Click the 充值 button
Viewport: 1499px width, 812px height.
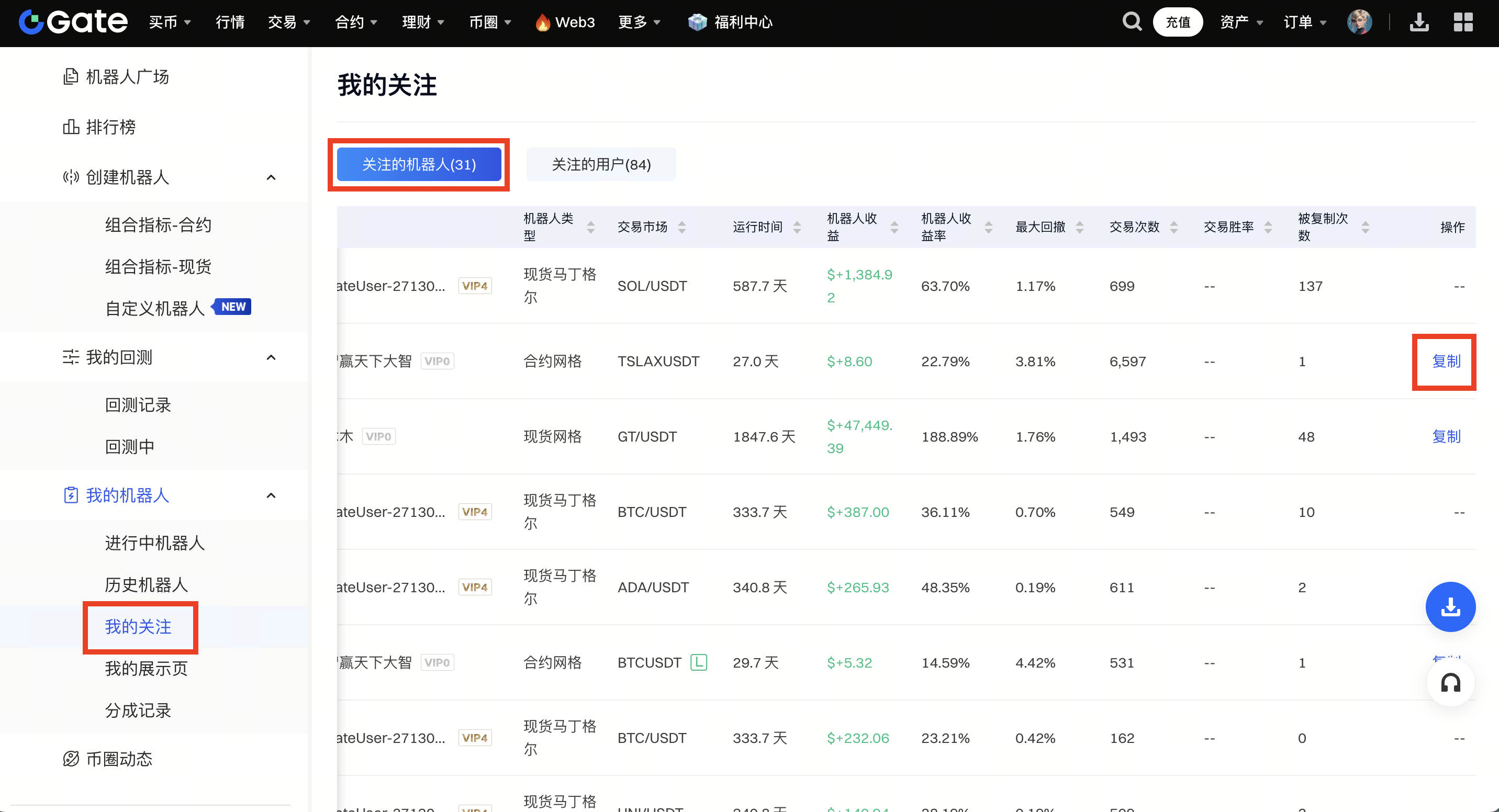[1177, 22]
